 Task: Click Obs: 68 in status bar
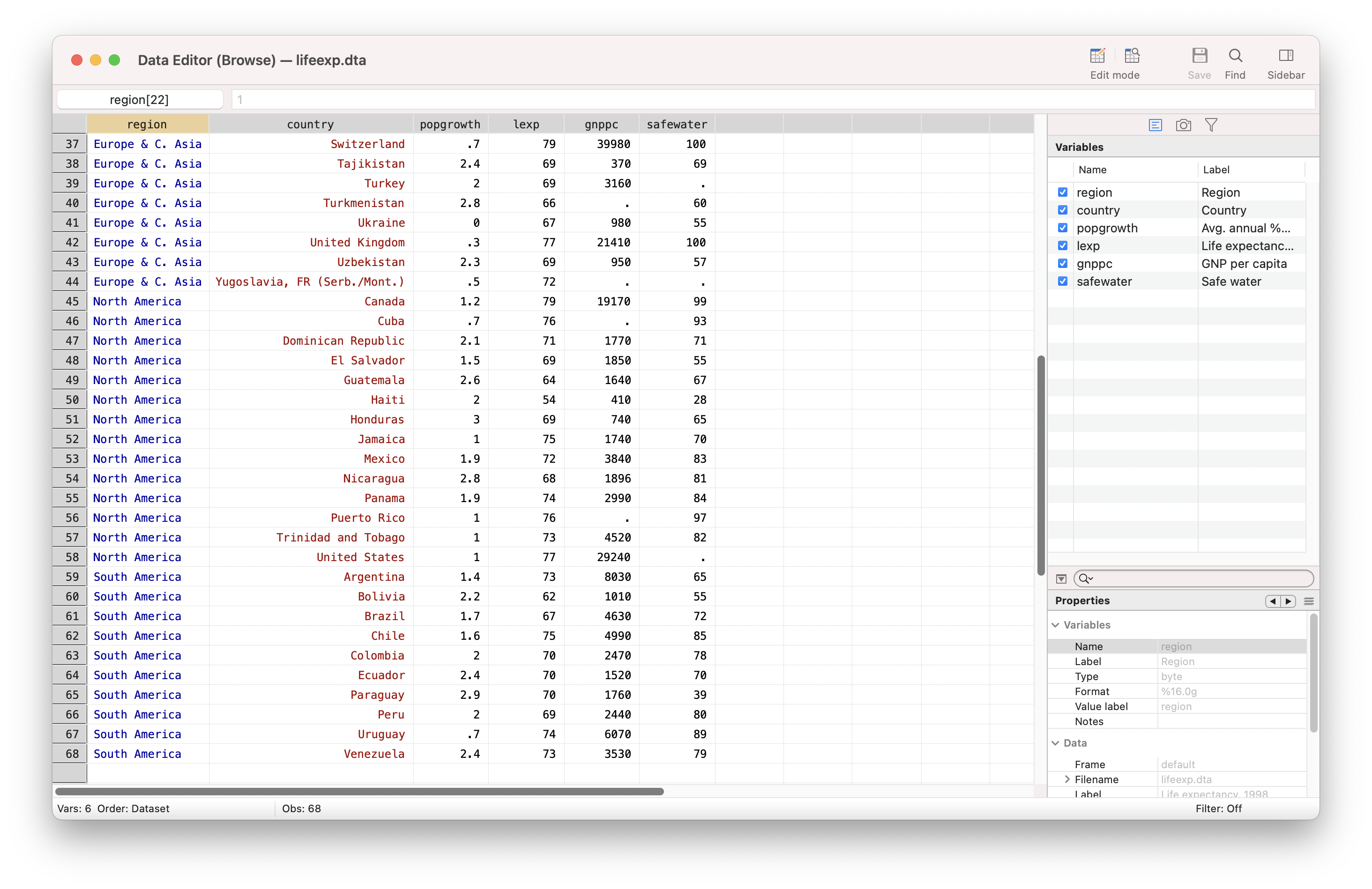[301, 809]
